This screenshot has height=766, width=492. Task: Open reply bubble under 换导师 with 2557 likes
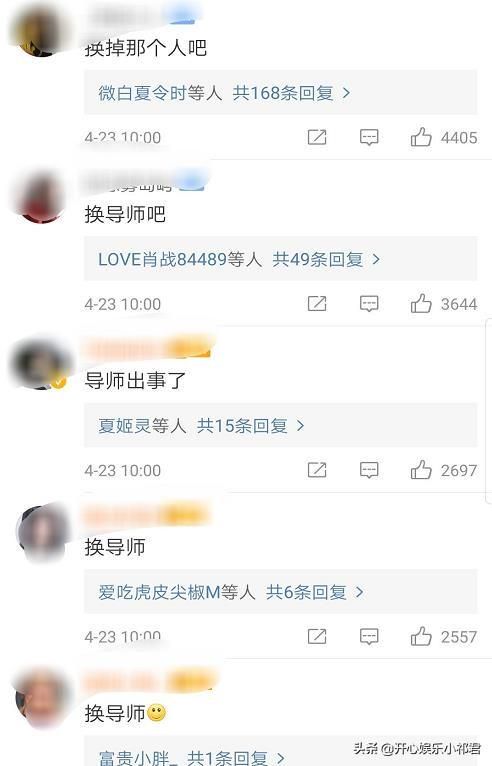click(369, 637)
